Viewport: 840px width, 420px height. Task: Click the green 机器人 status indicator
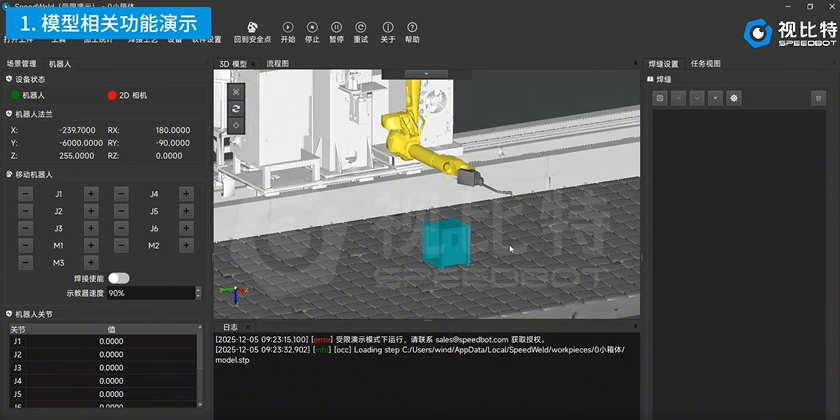pos(15,95)
